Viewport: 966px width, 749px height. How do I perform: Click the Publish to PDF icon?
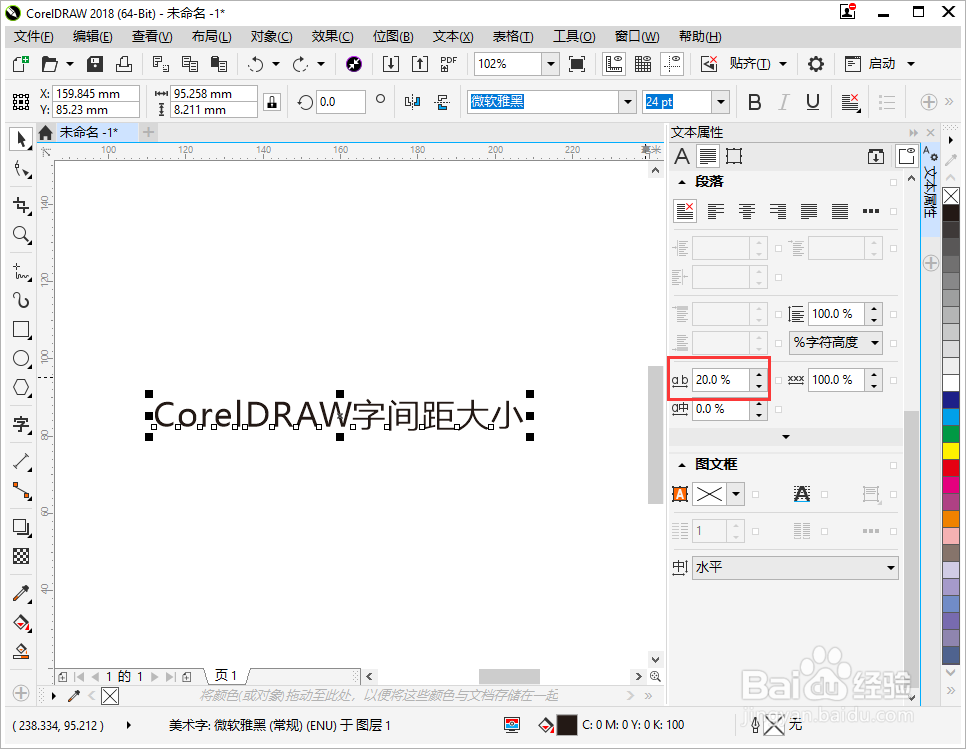tap(449, 63)
